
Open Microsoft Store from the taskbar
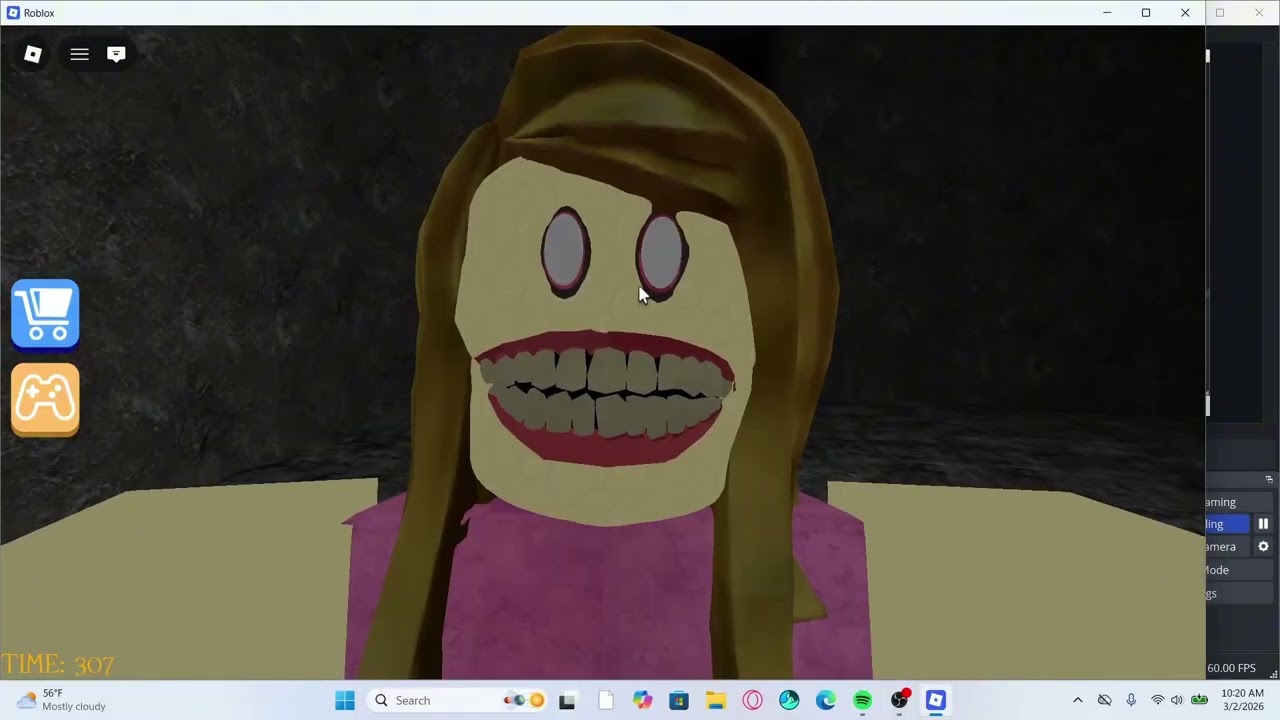(679, 700)
